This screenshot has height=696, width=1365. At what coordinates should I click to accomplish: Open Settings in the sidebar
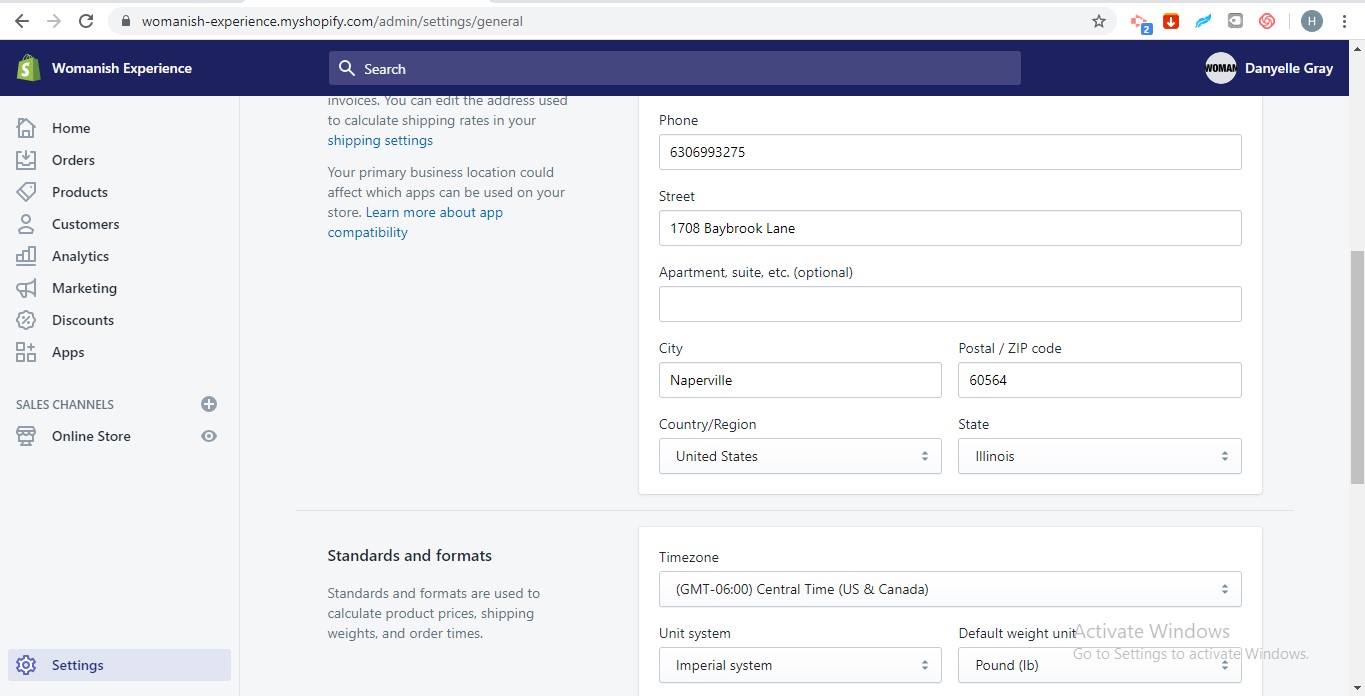click(77, 665)
